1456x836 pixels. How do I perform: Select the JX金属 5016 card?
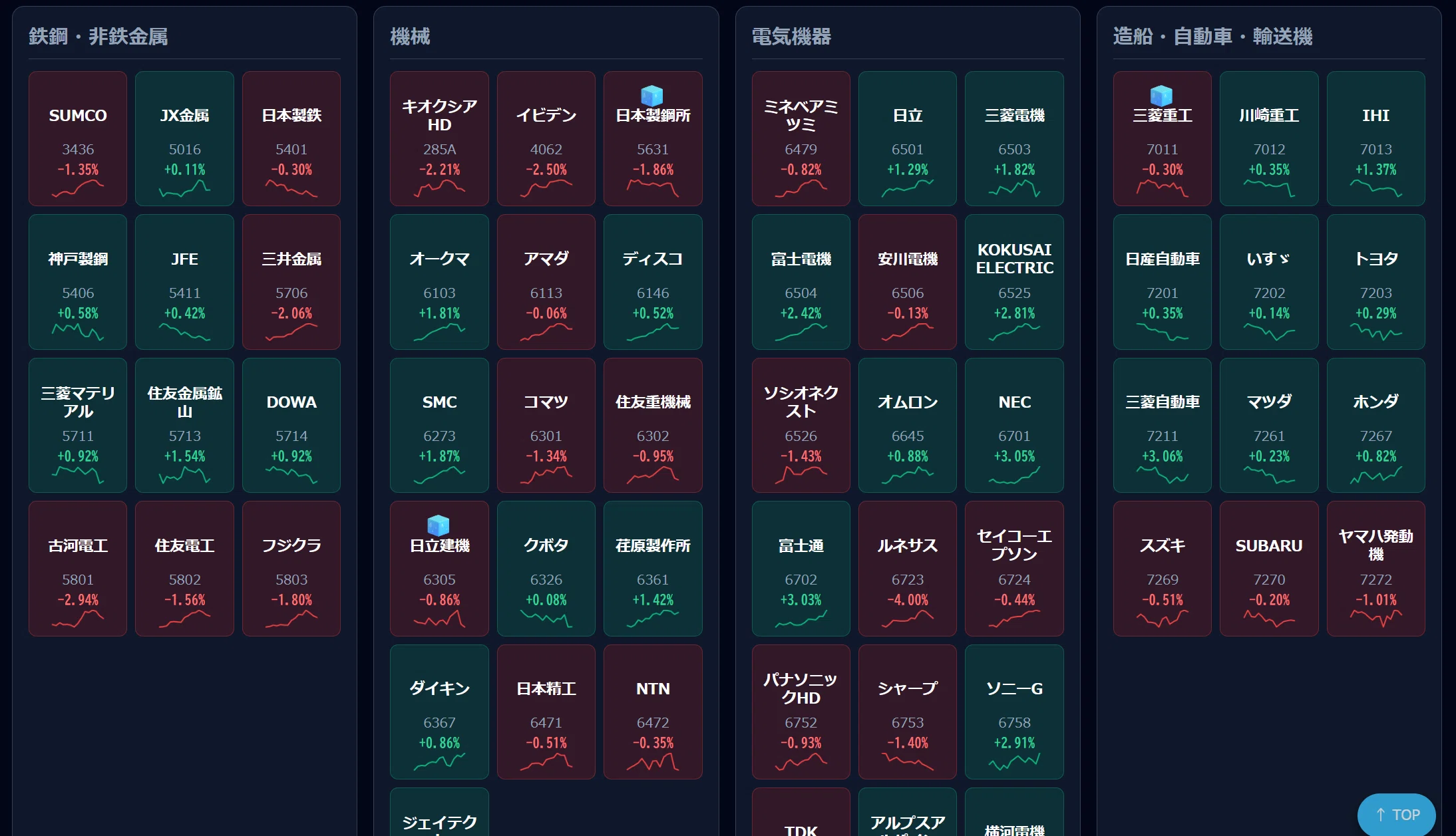184,138
